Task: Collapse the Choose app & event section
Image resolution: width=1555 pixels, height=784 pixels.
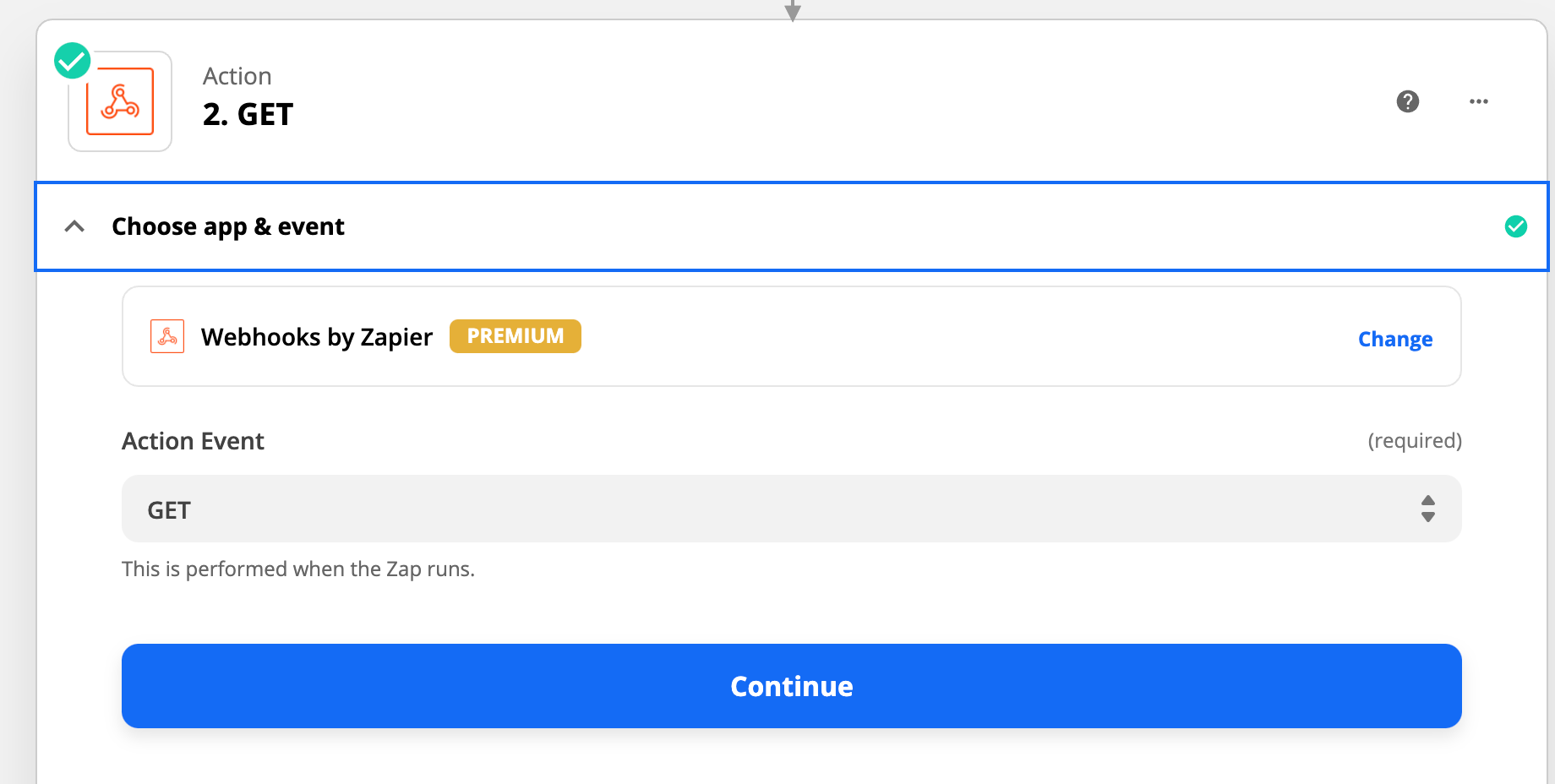Action: 74,226
